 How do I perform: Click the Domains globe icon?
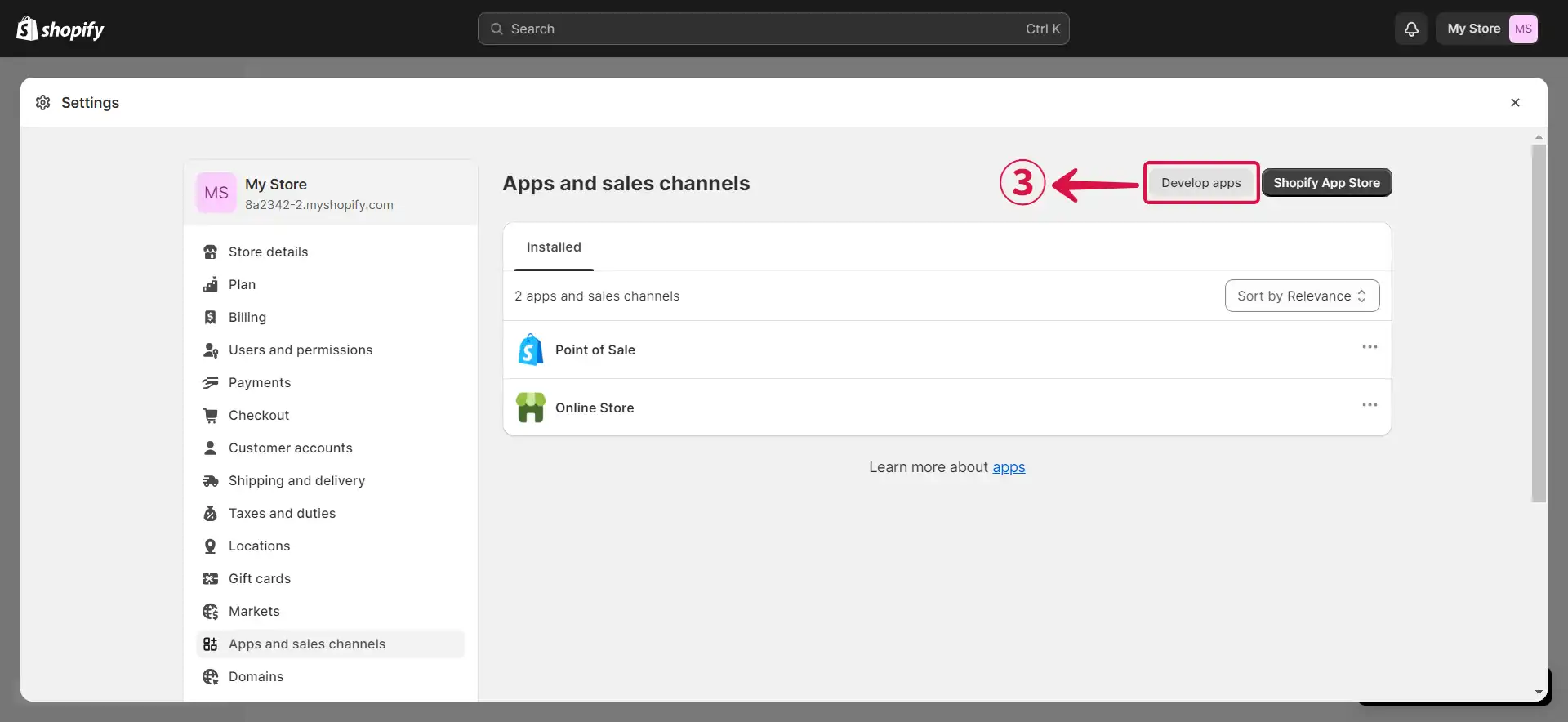[211, 676]
